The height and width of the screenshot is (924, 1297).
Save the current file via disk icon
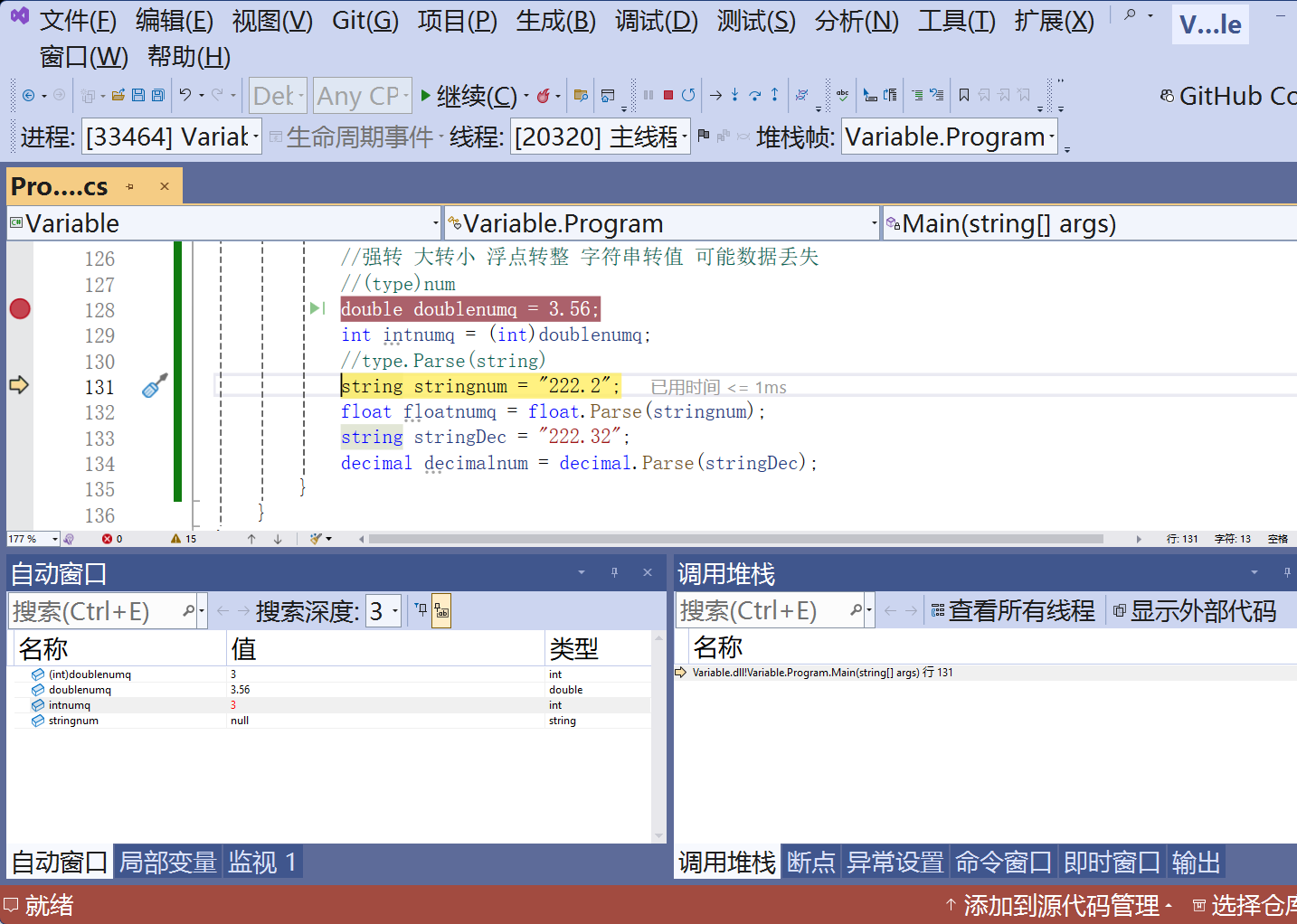coord(138,95)
